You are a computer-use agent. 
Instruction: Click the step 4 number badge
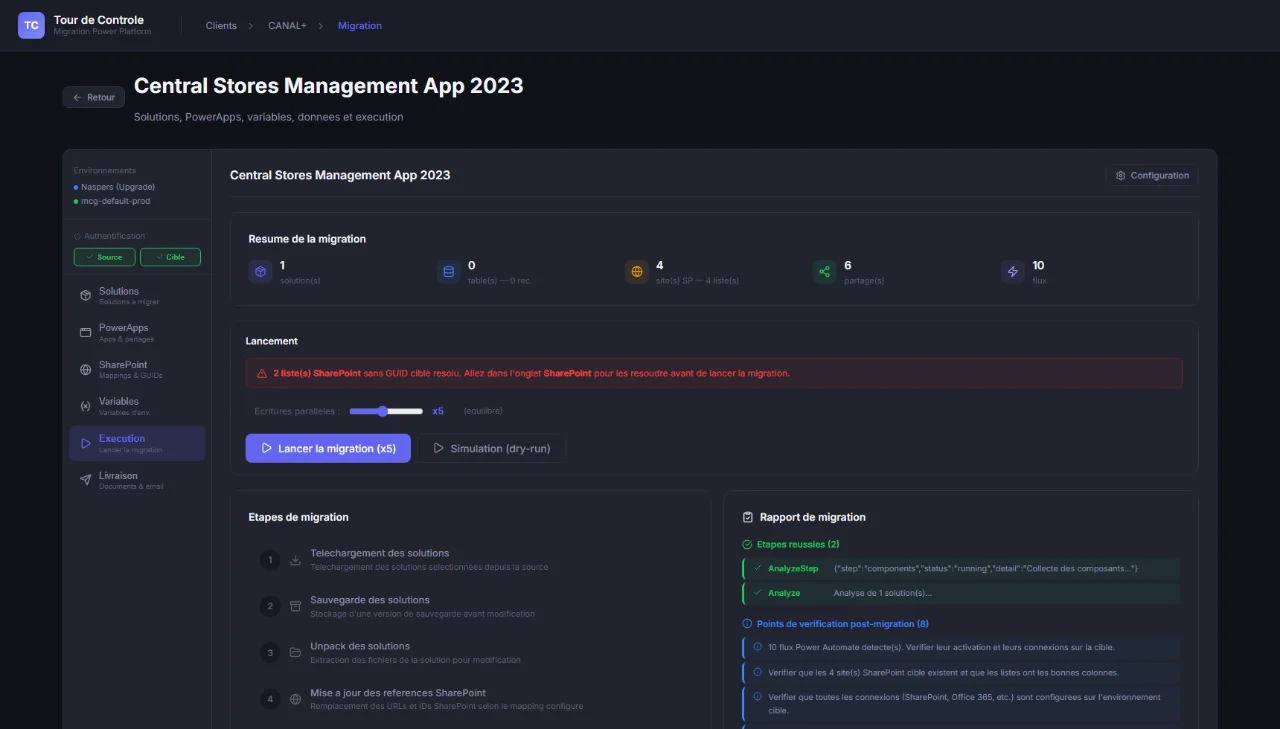(269, 699)
